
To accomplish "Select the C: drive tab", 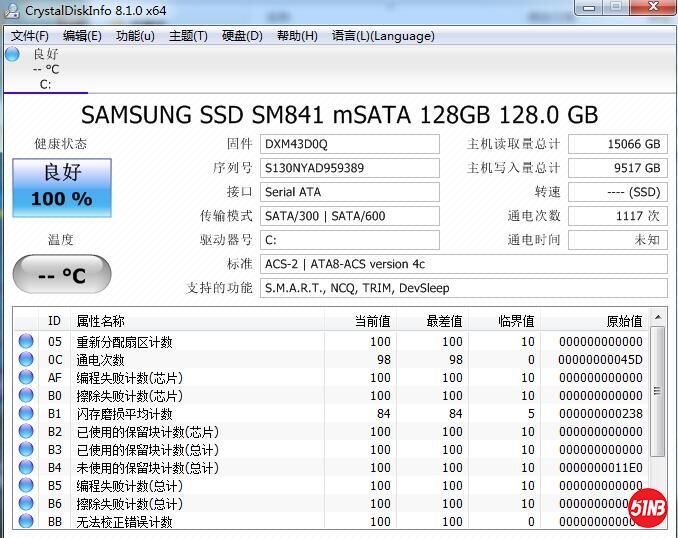I will pyautogui.click(x=45, y=84).
